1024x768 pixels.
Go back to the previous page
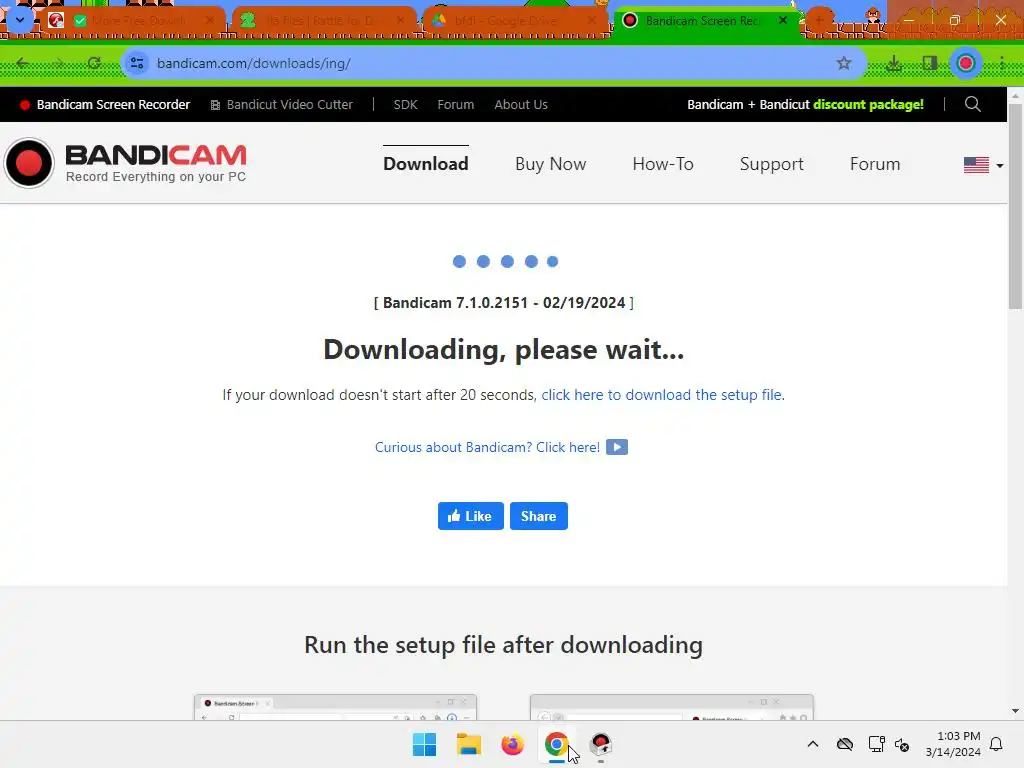[23, 63]
